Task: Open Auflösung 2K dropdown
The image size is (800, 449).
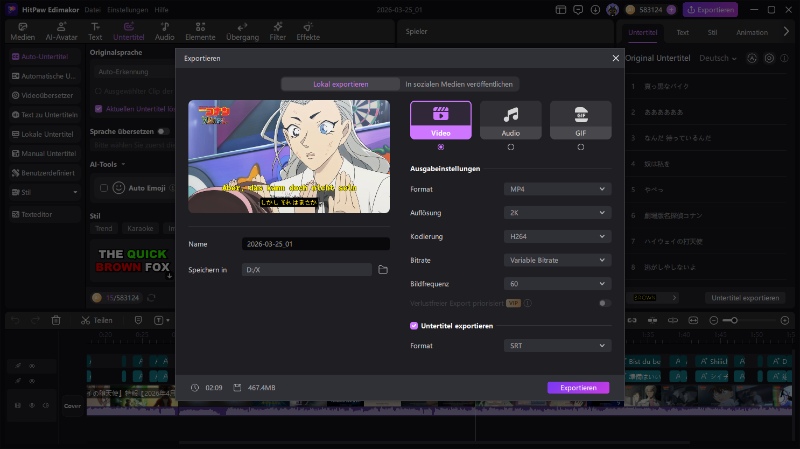Action: coord(557,212)
